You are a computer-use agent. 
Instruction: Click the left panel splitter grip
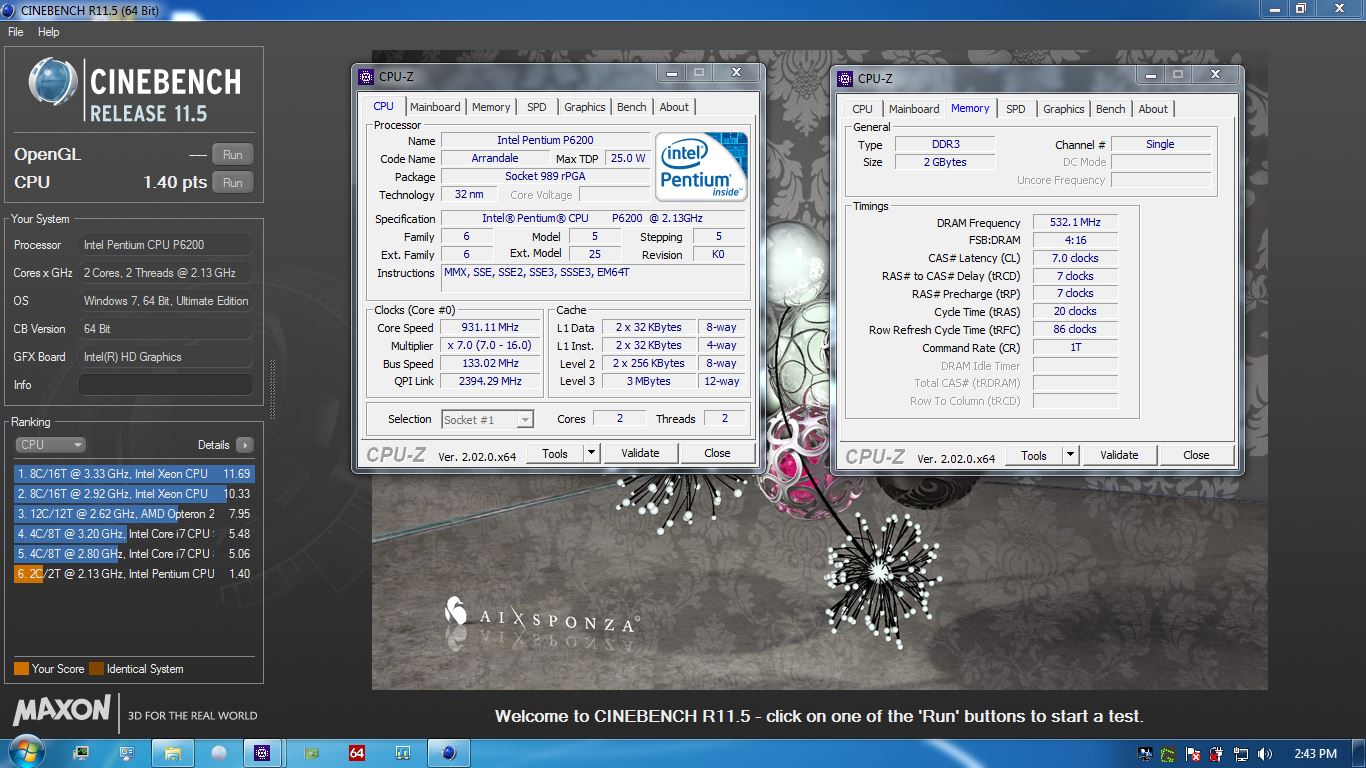[x=271, y=389]
